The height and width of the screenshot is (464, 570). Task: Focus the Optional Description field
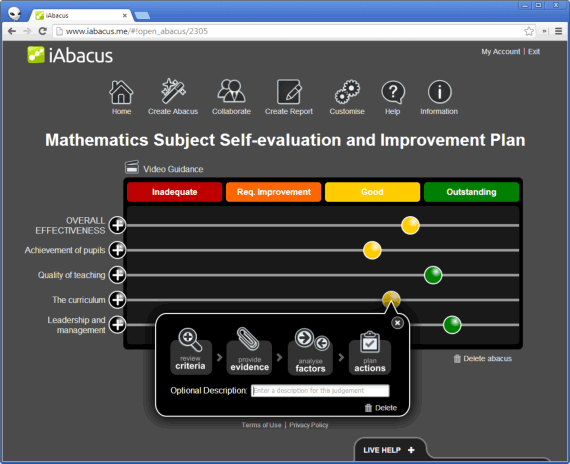coord(320,391)
